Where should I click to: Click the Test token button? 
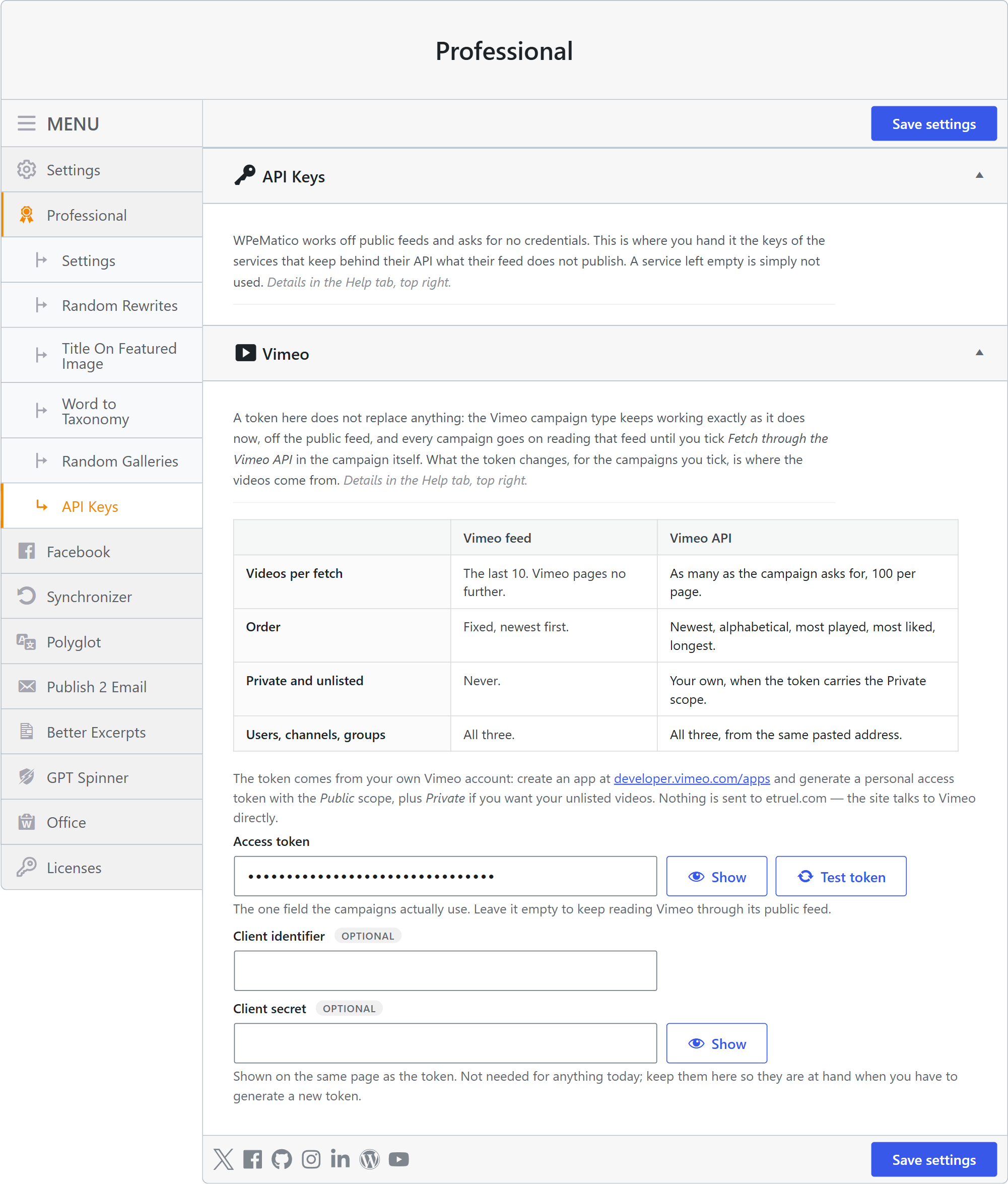841,876
